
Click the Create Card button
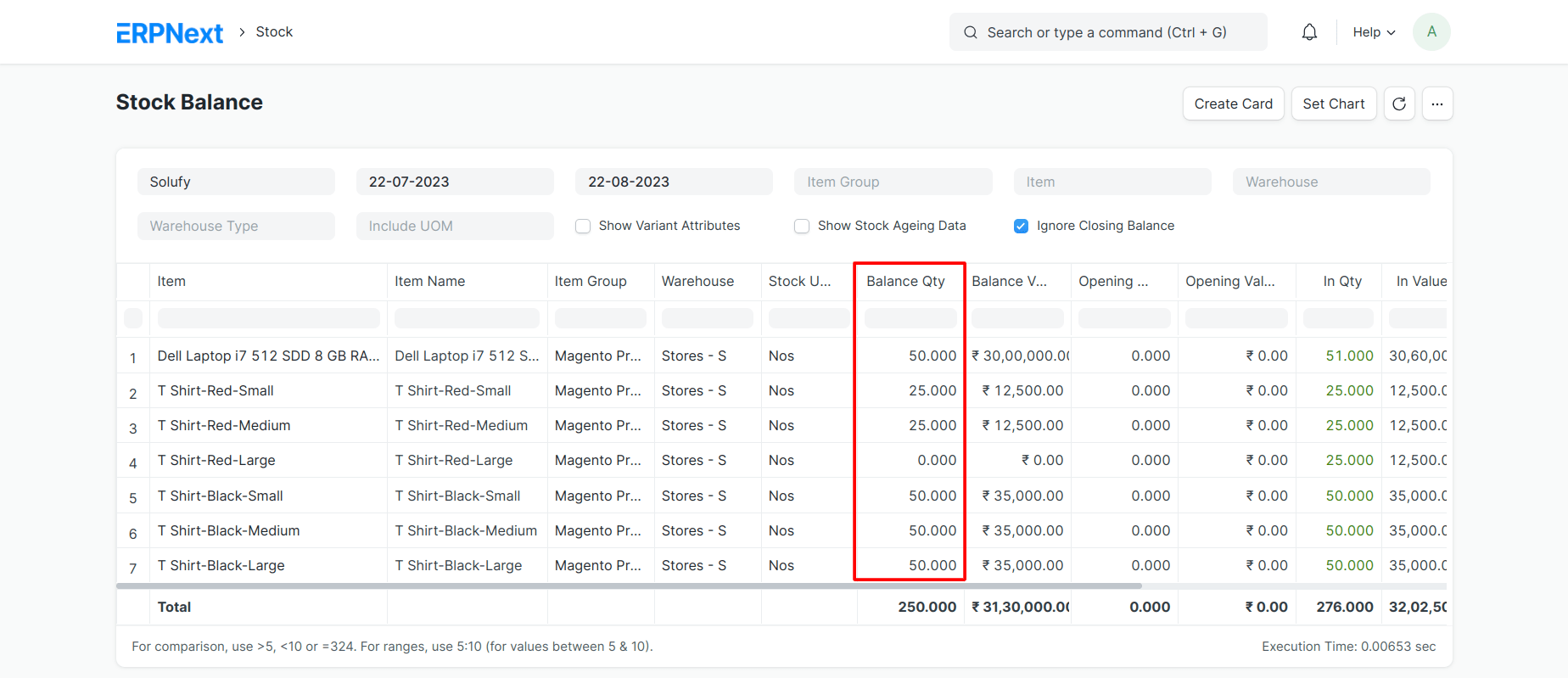[1233, 104]
